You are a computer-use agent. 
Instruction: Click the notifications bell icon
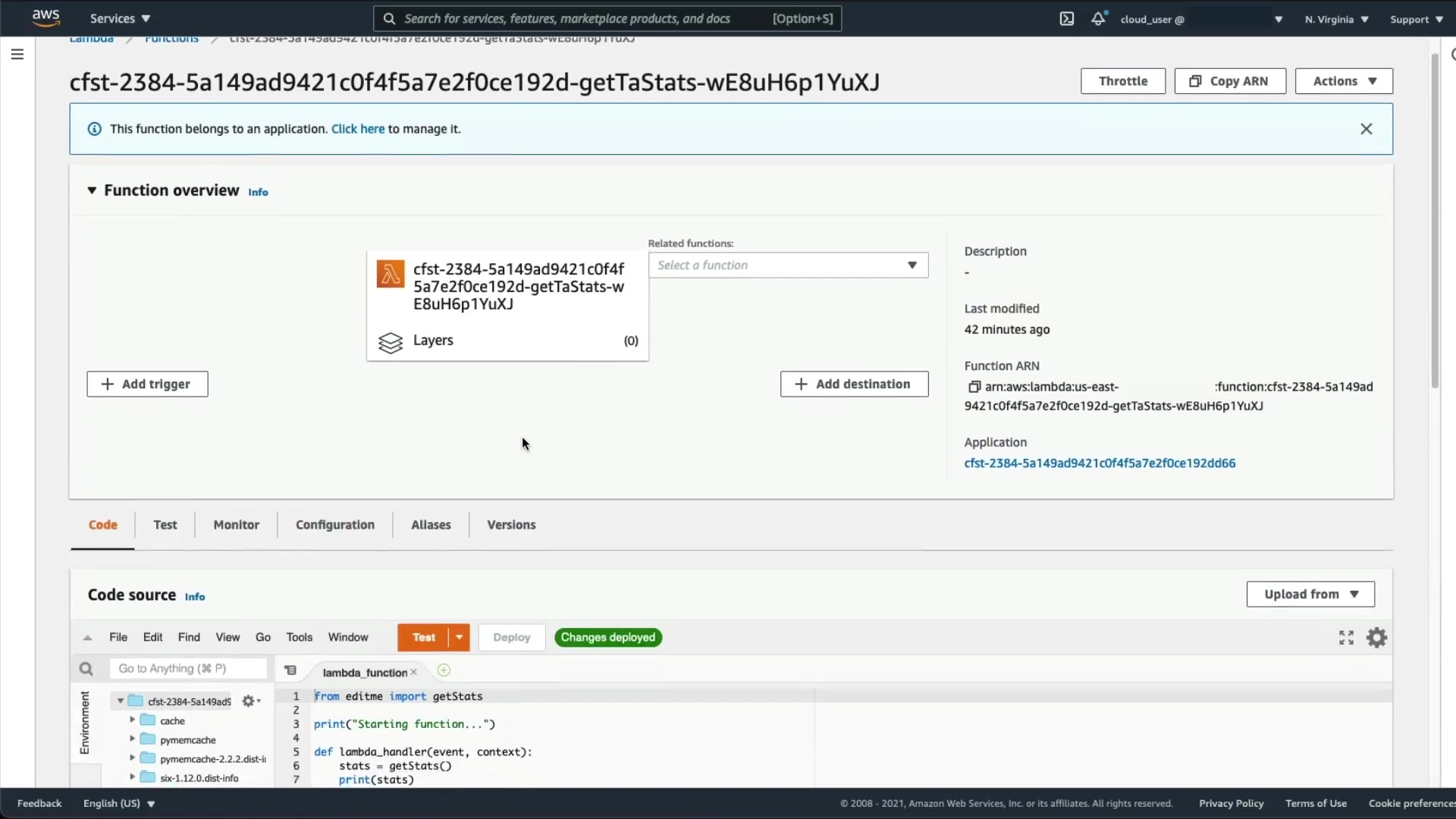click(1098, 19)
